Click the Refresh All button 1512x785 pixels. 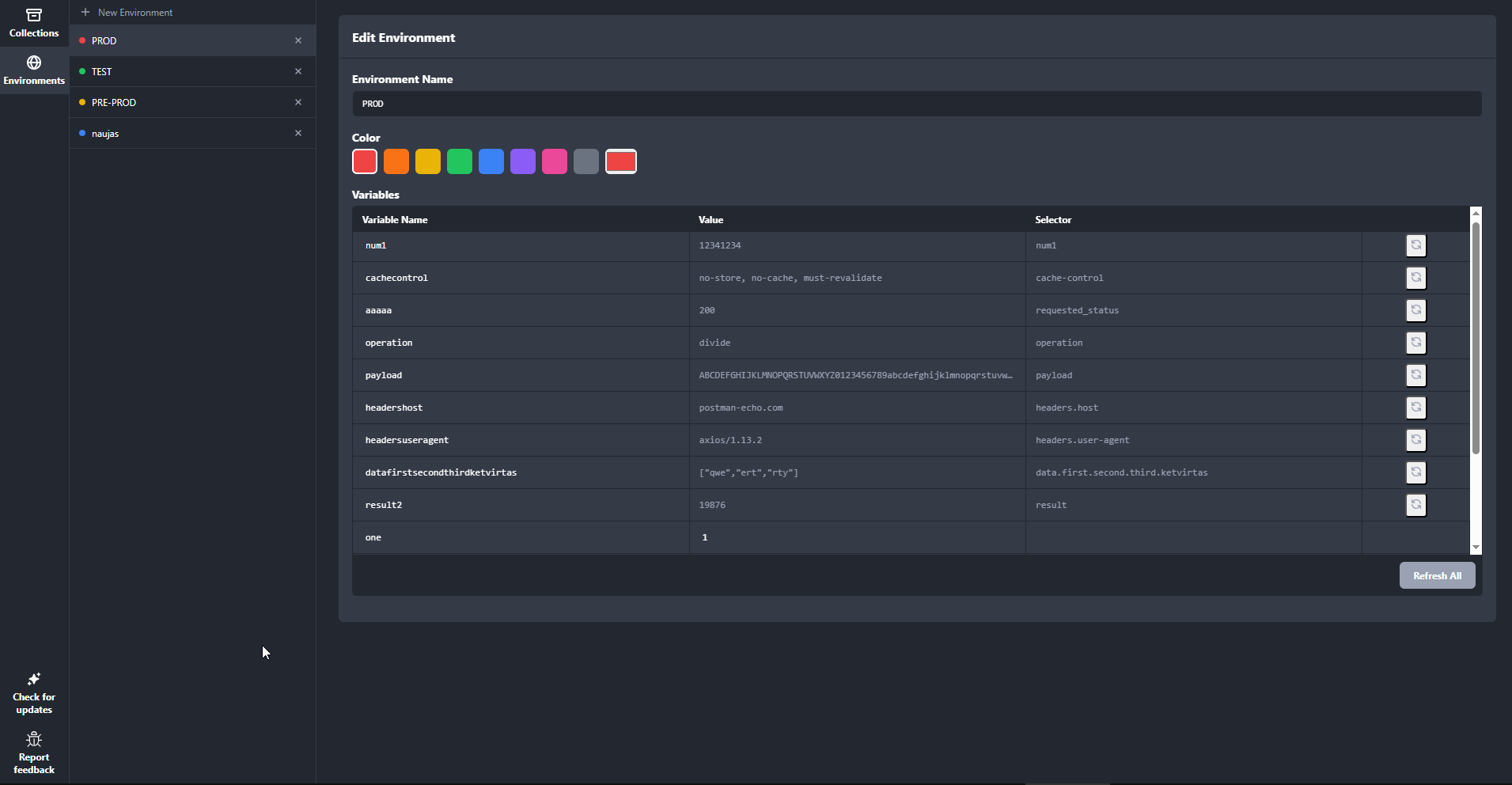[1436, 575]
